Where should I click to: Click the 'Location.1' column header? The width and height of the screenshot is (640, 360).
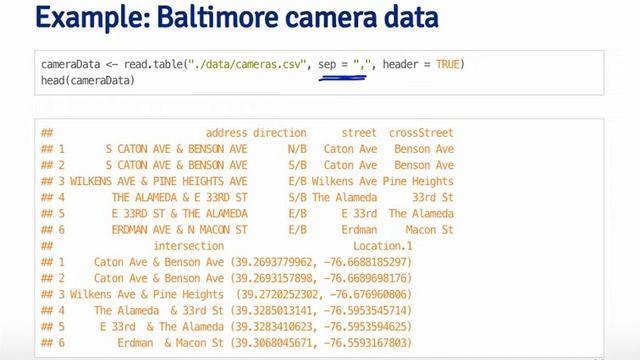click(x=383, y=246)
